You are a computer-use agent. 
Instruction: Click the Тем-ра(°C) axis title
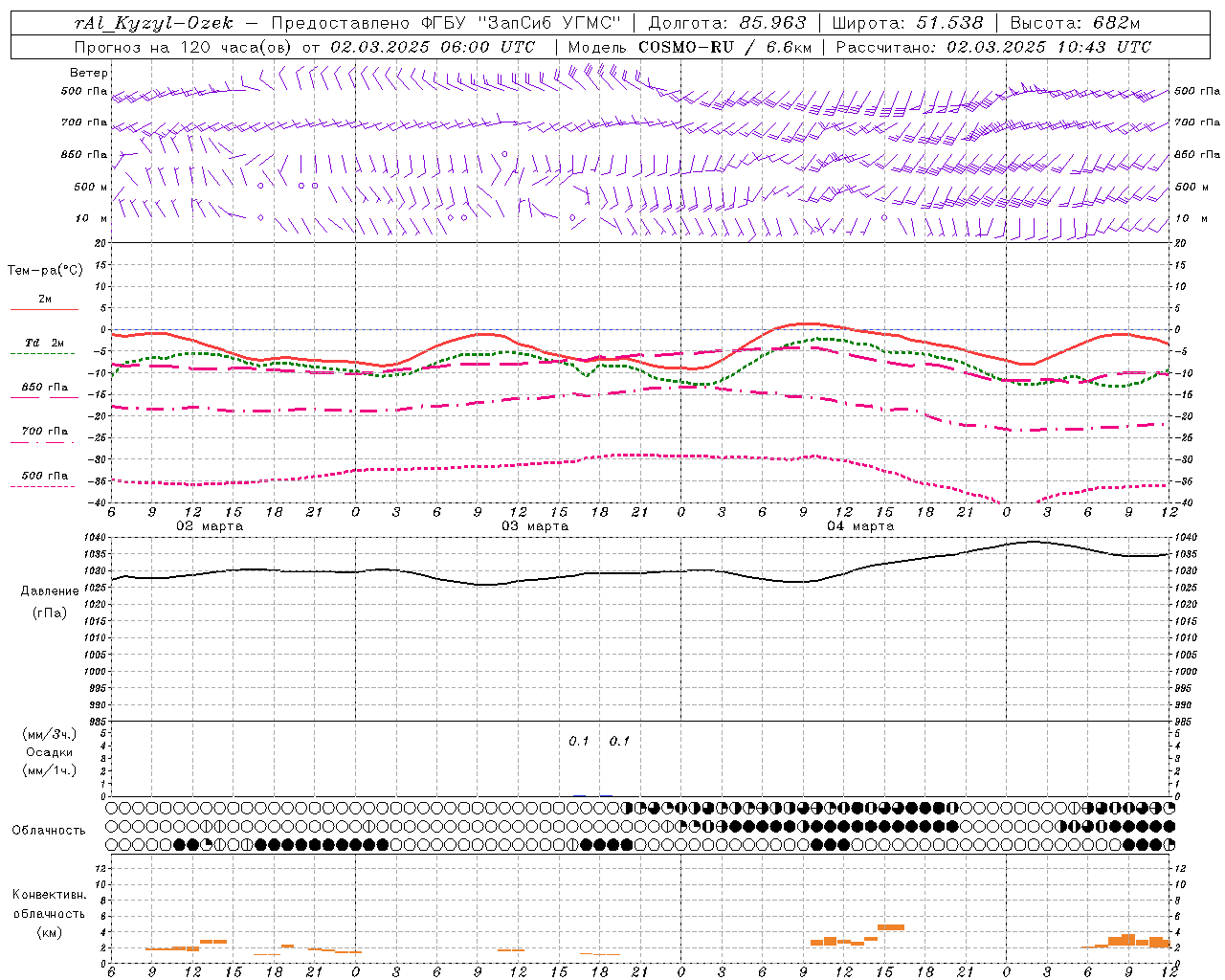click(x=45, y=270)
